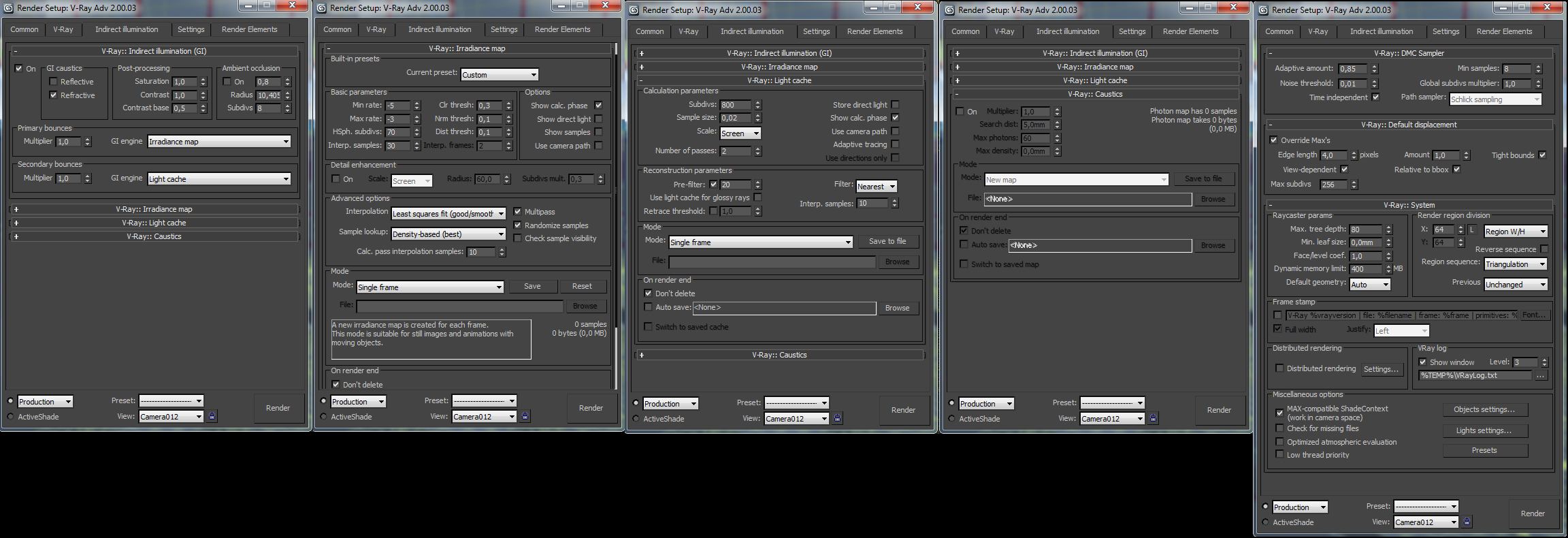1568x538 pixels.
Task: Enable Show direct light in Irradiance map options
Action: tap(598, 119)
